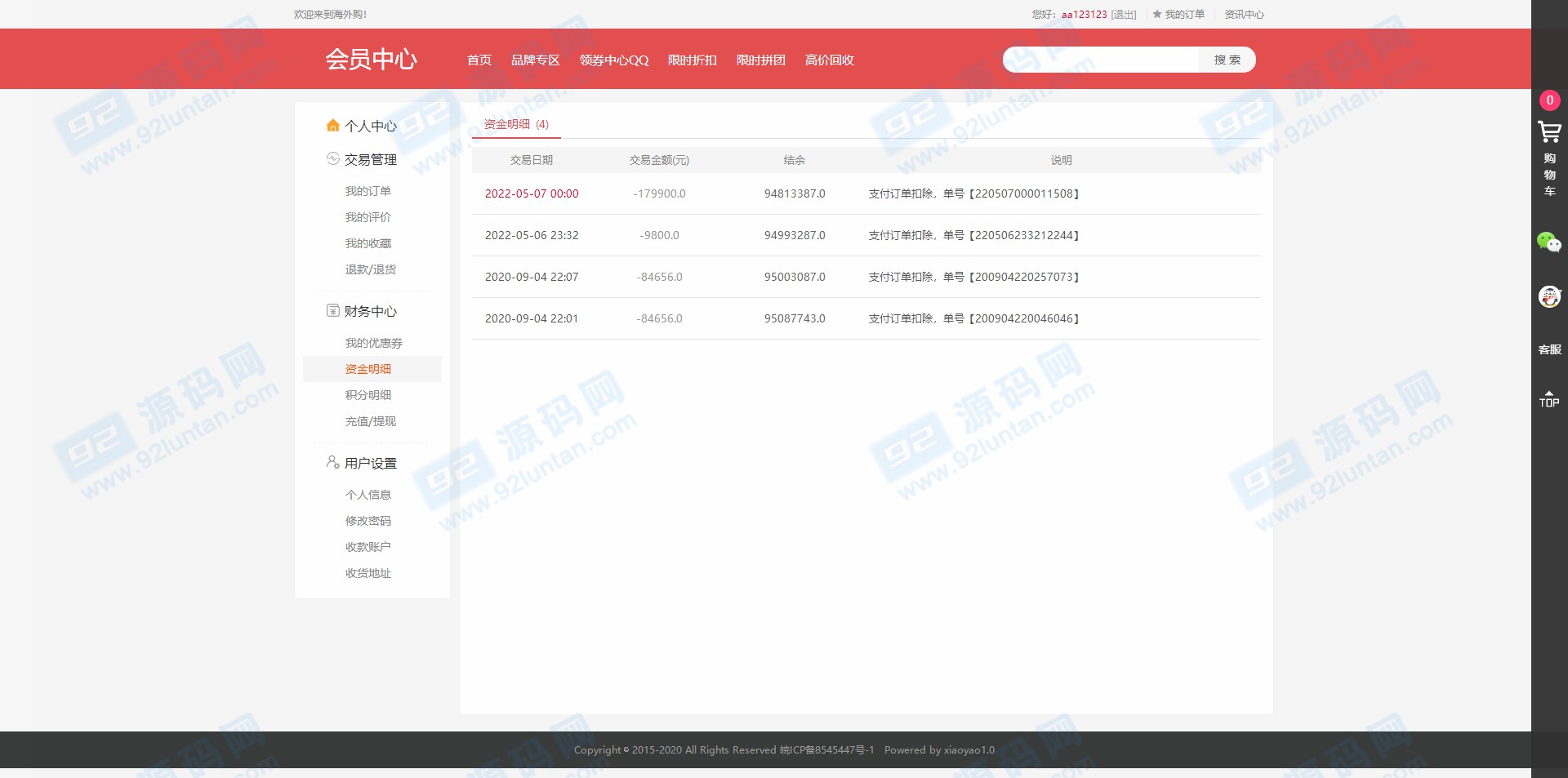Image resolution: width=1568 pixels, height=778 pixels.
Task: Open WeChat contact icon
Action: point(1549,242)
